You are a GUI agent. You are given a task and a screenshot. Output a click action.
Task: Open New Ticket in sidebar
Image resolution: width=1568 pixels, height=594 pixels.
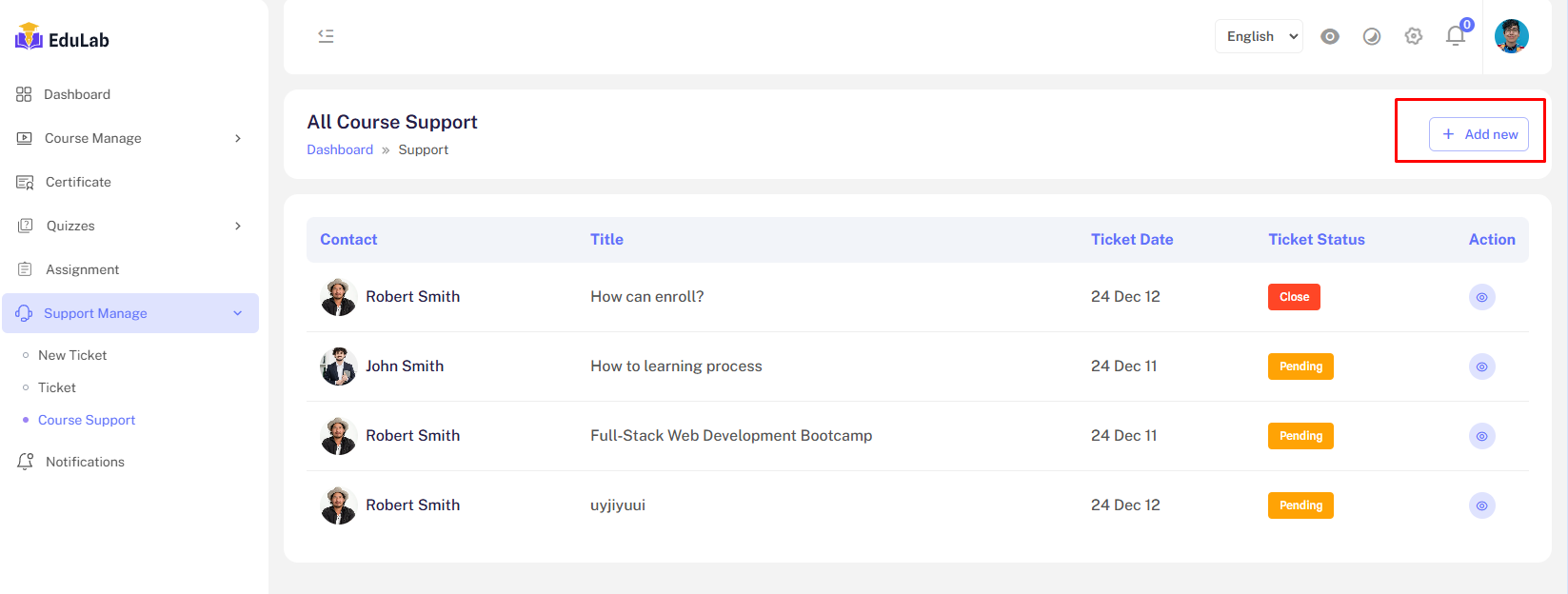click(72, 355)
